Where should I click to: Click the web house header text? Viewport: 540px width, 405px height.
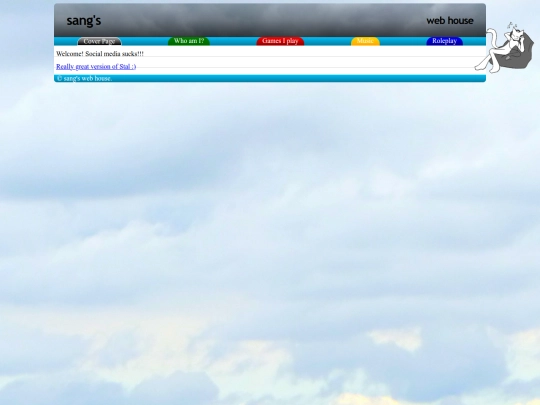[450, 21]
